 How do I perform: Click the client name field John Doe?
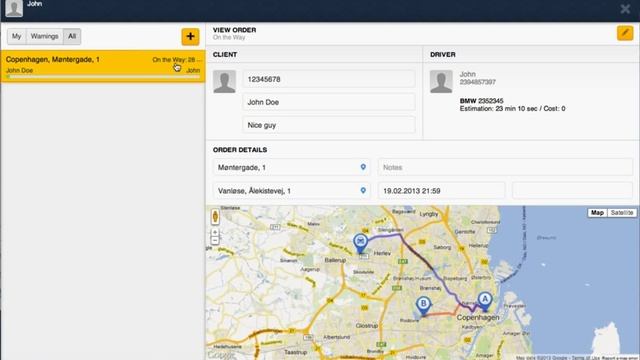(x=329, y=102)
